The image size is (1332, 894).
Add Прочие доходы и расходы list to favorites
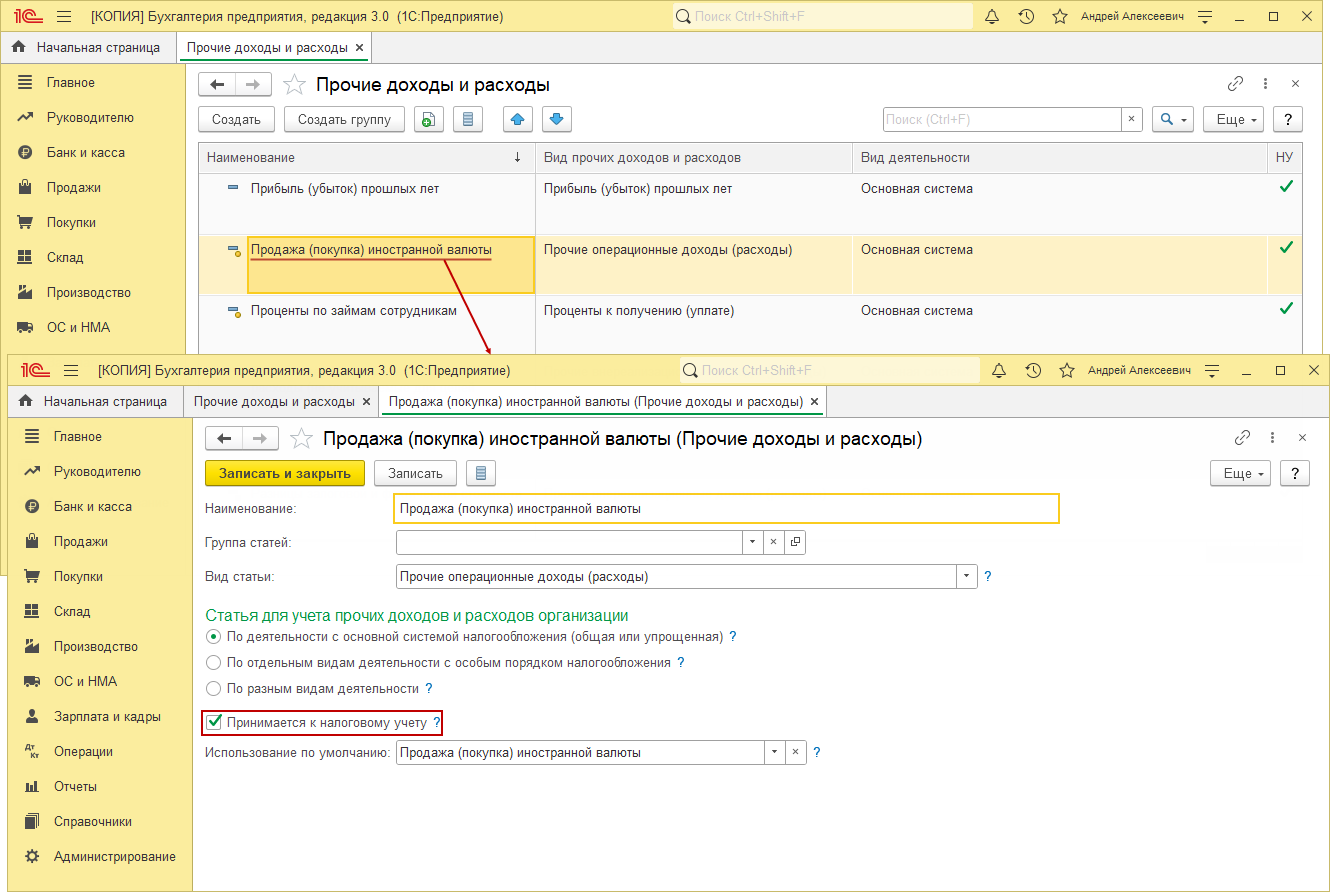(294, 85)
